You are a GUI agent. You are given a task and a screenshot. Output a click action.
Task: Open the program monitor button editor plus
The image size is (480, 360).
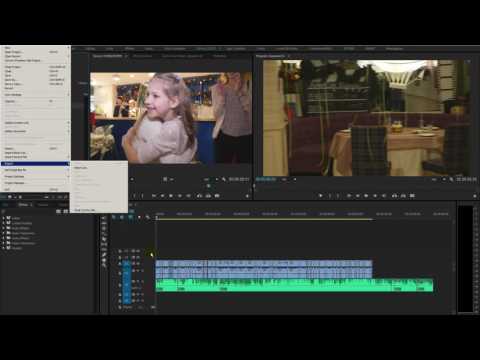point(475,196)
